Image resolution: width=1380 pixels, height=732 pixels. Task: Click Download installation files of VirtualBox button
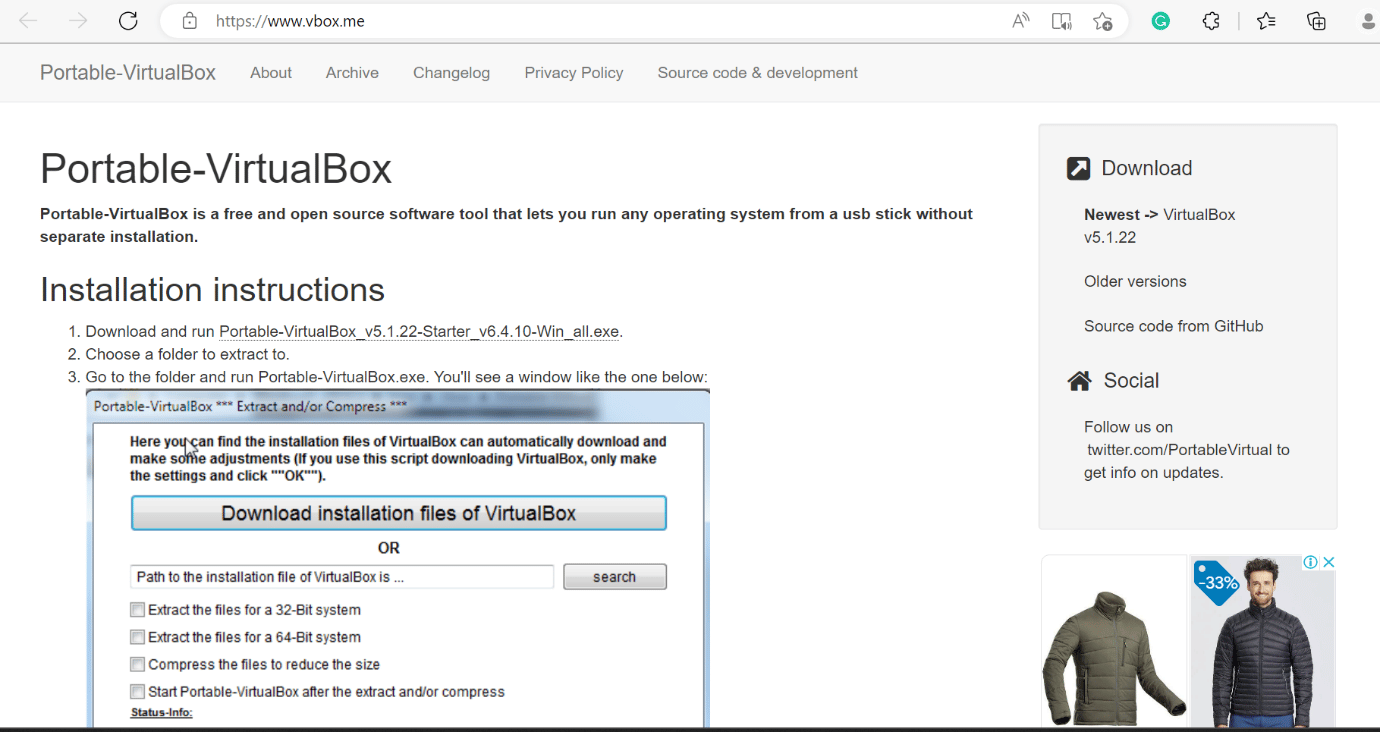399,513
